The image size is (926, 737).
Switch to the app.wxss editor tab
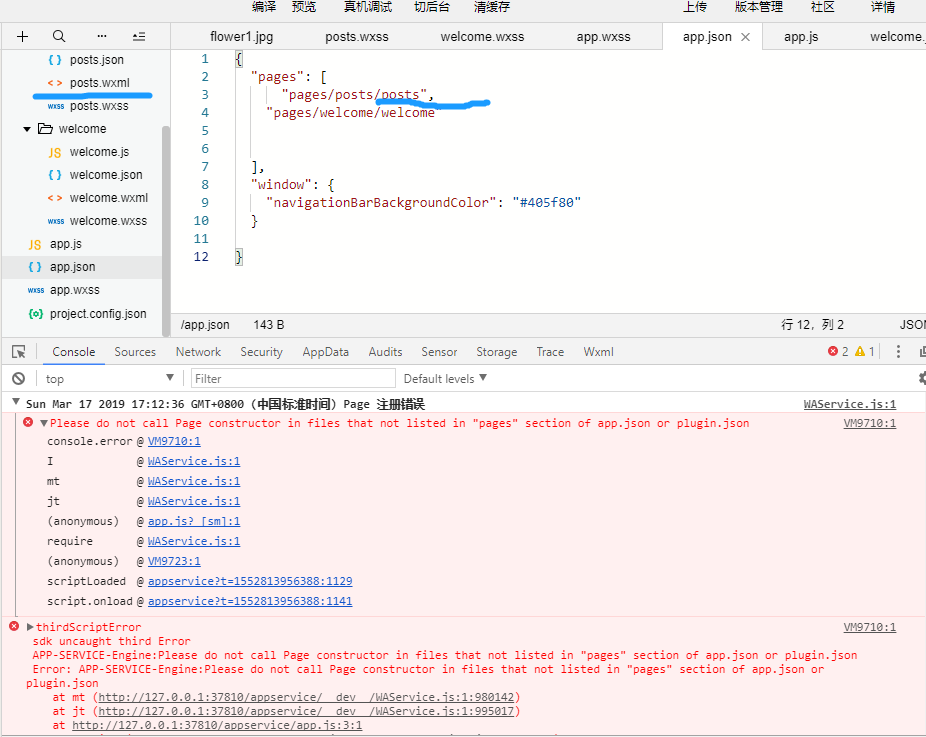pyautogui.click(x=603, y=37)
